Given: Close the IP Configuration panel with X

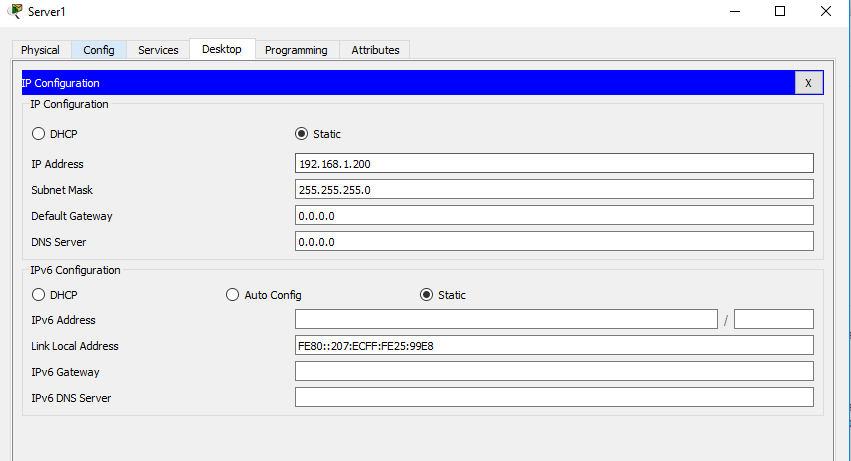Looking at the screenshot, I should (x=809, y=83).
